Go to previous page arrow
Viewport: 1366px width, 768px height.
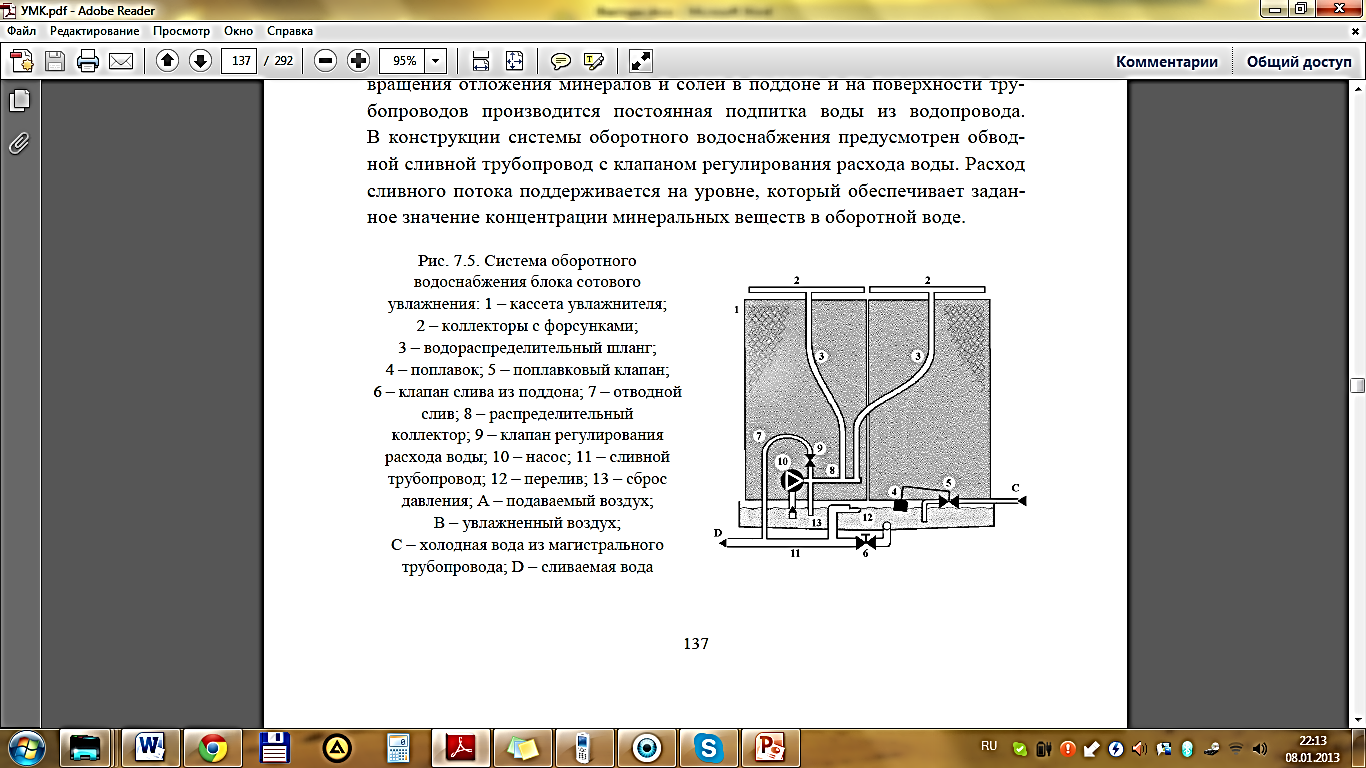pos(168,61)
